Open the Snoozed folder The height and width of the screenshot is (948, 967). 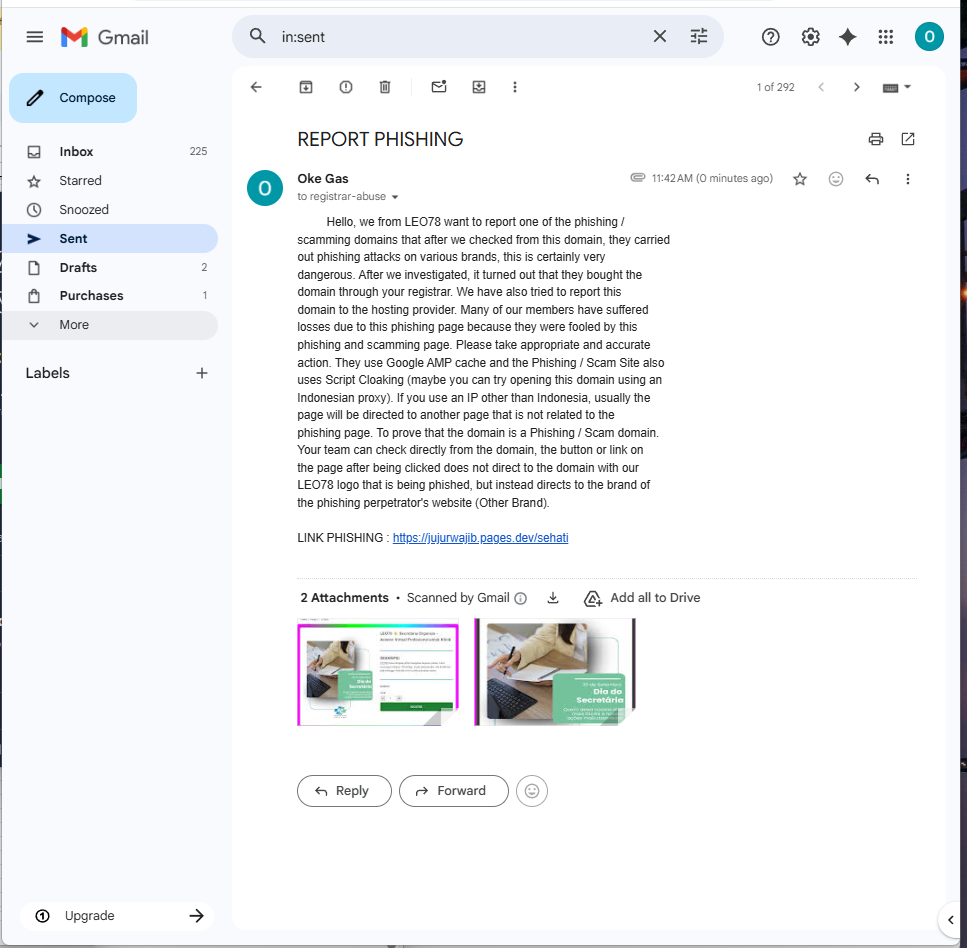[x=110, y=210]
